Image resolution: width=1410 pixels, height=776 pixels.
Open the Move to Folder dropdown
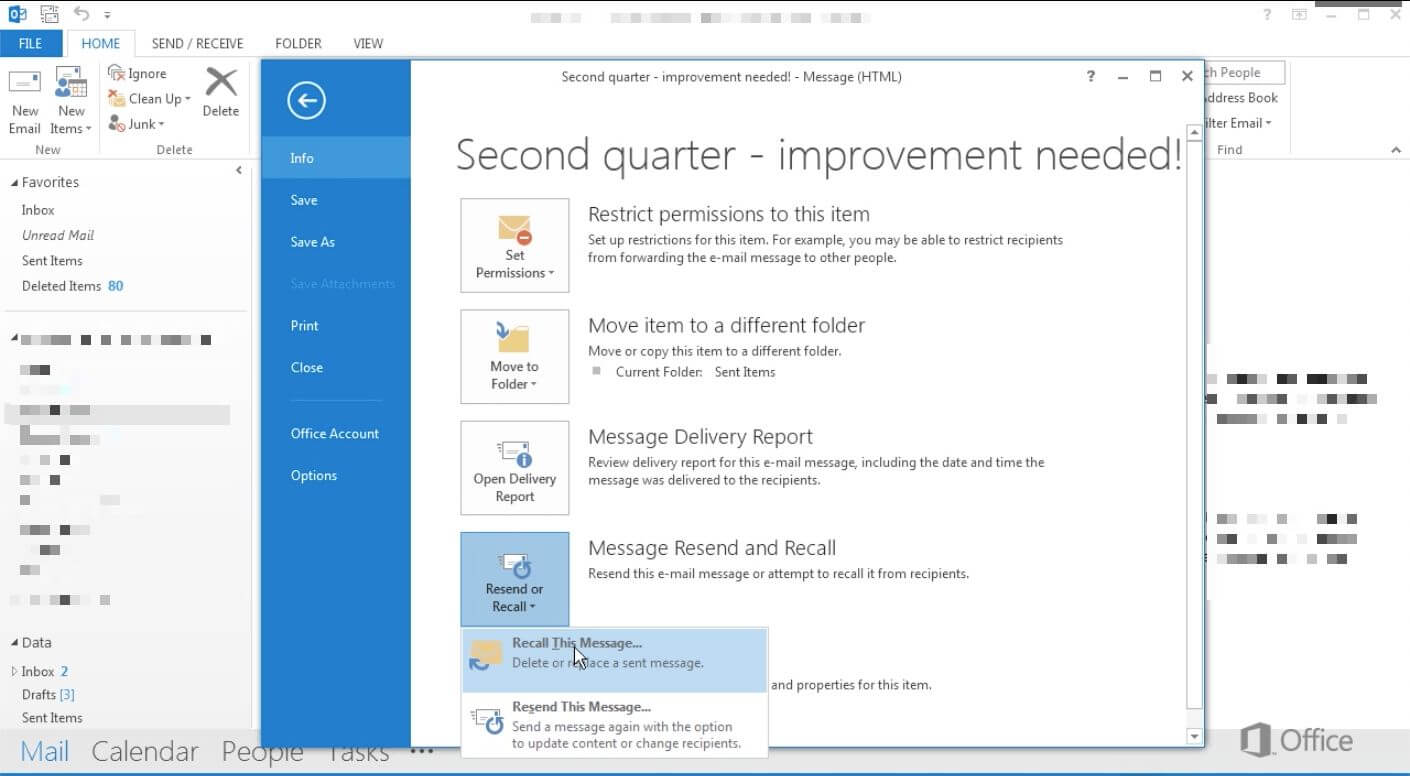point(514,357)
